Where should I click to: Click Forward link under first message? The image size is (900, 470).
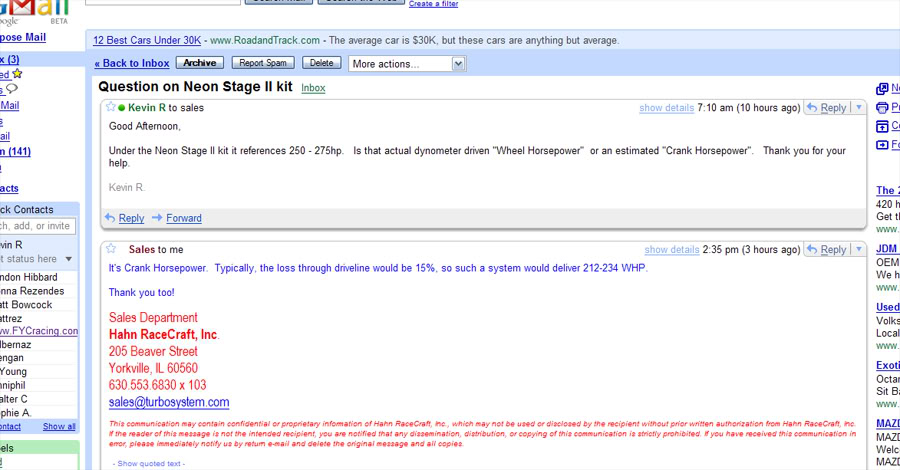click(184, 218)
